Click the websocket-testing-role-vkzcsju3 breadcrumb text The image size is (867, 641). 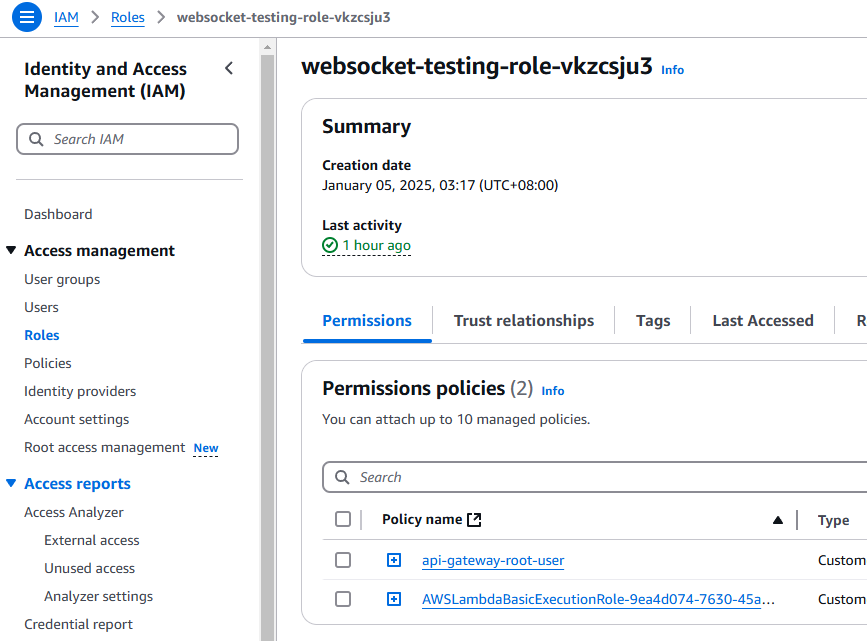(x=284, y=17)
